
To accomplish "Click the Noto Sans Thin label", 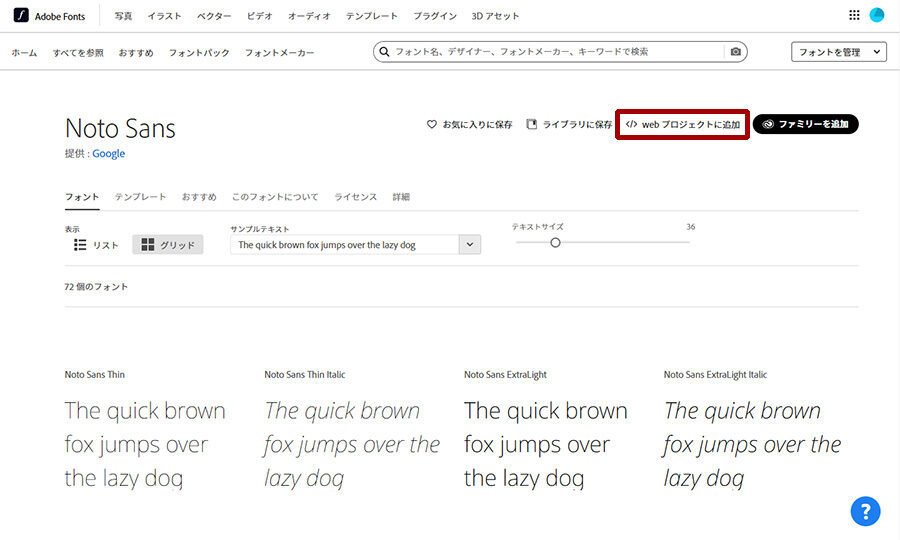I will point(95,375).
